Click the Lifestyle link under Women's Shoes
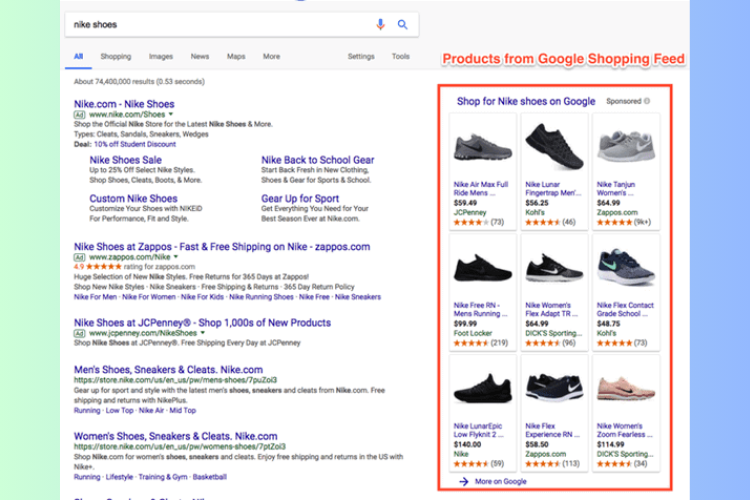 [119, 477]
